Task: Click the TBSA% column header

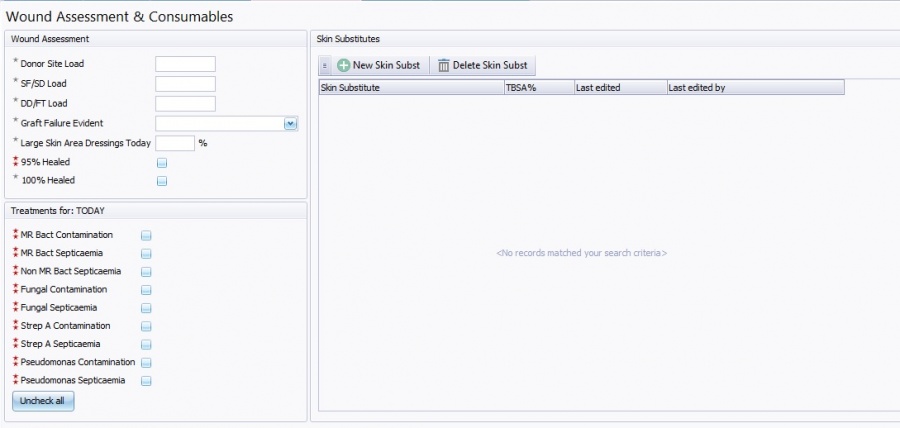Action: [x=538, y=88]
